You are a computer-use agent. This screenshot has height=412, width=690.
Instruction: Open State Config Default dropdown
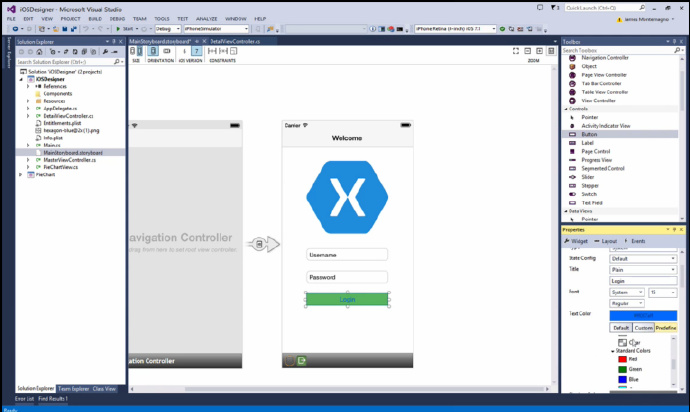[x=643, y=259]
